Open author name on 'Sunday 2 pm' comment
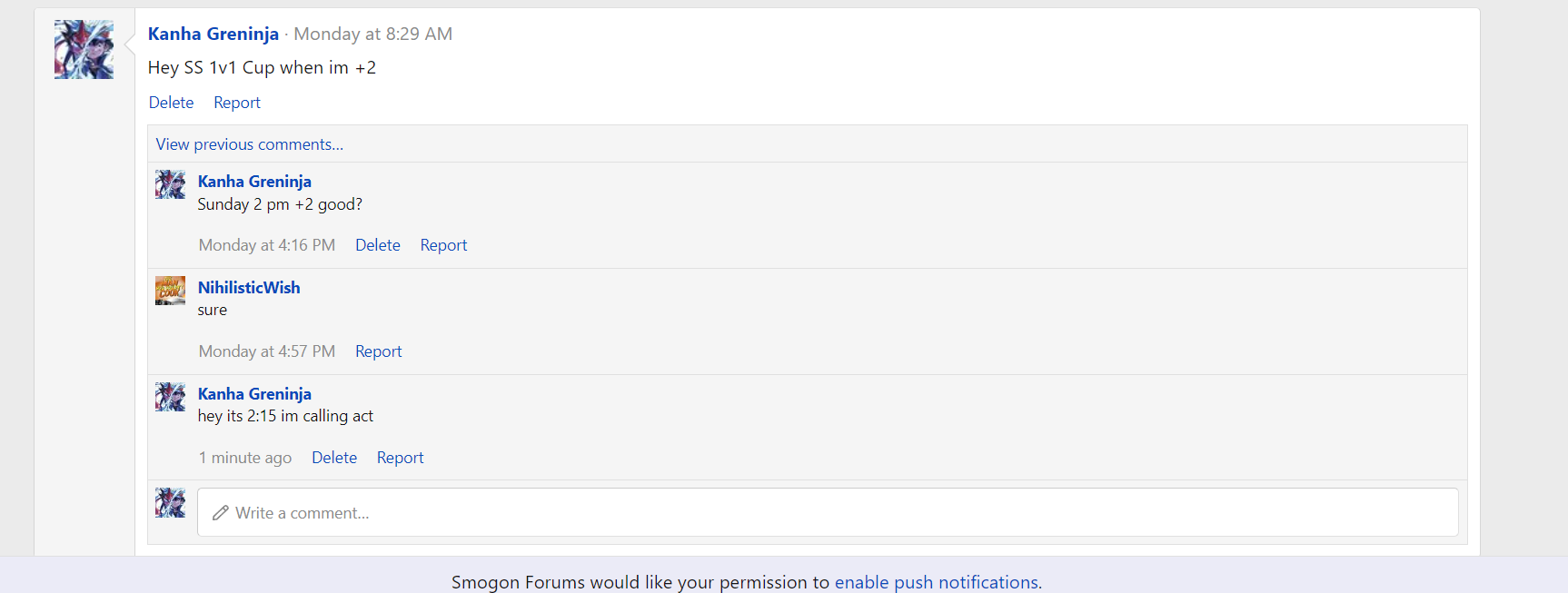The width and height of the screenshot is (1568, 593). [254, 182]
